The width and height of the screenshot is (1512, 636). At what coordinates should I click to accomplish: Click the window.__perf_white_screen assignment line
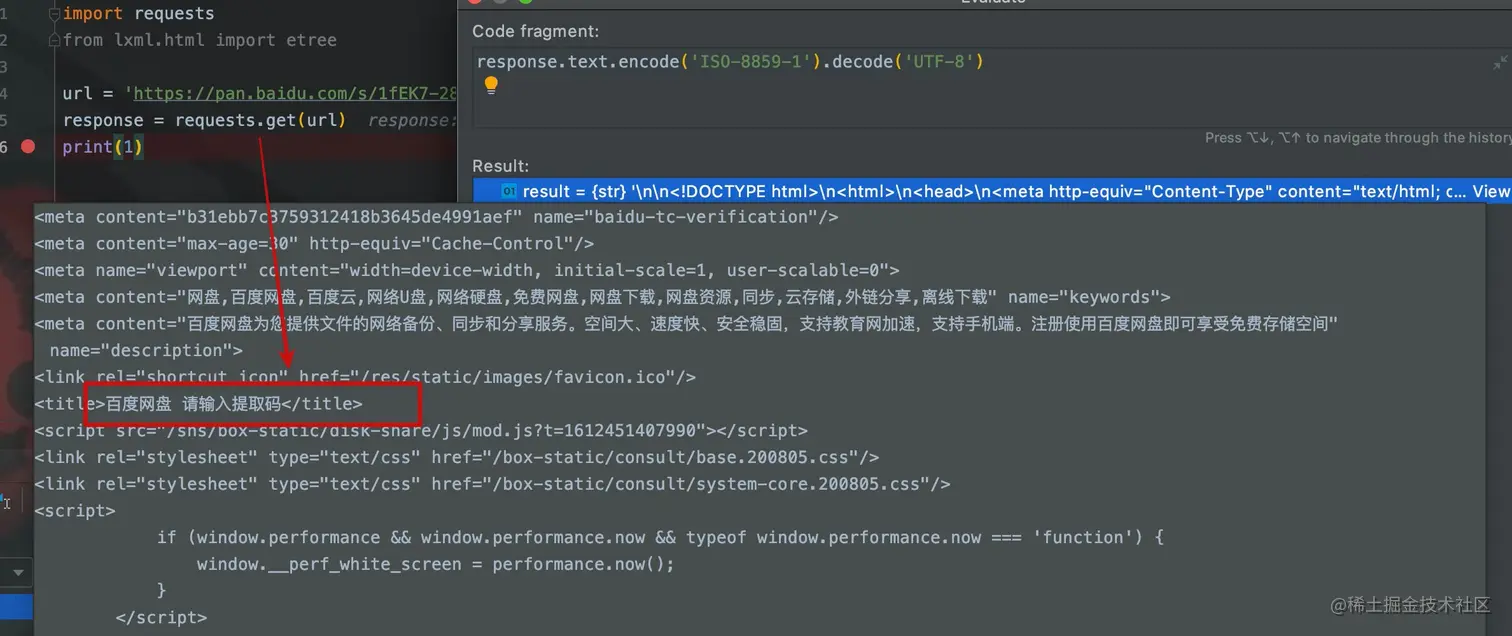(x=436, y=564)
